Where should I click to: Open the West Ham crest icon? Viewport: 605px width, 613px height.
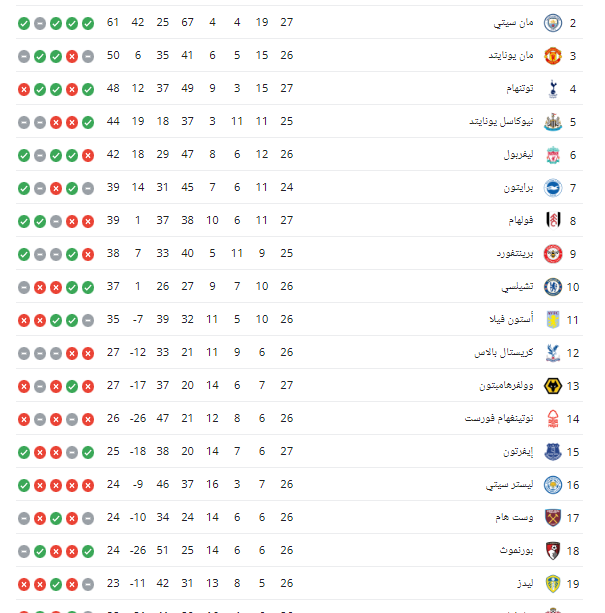coord(551,517)
